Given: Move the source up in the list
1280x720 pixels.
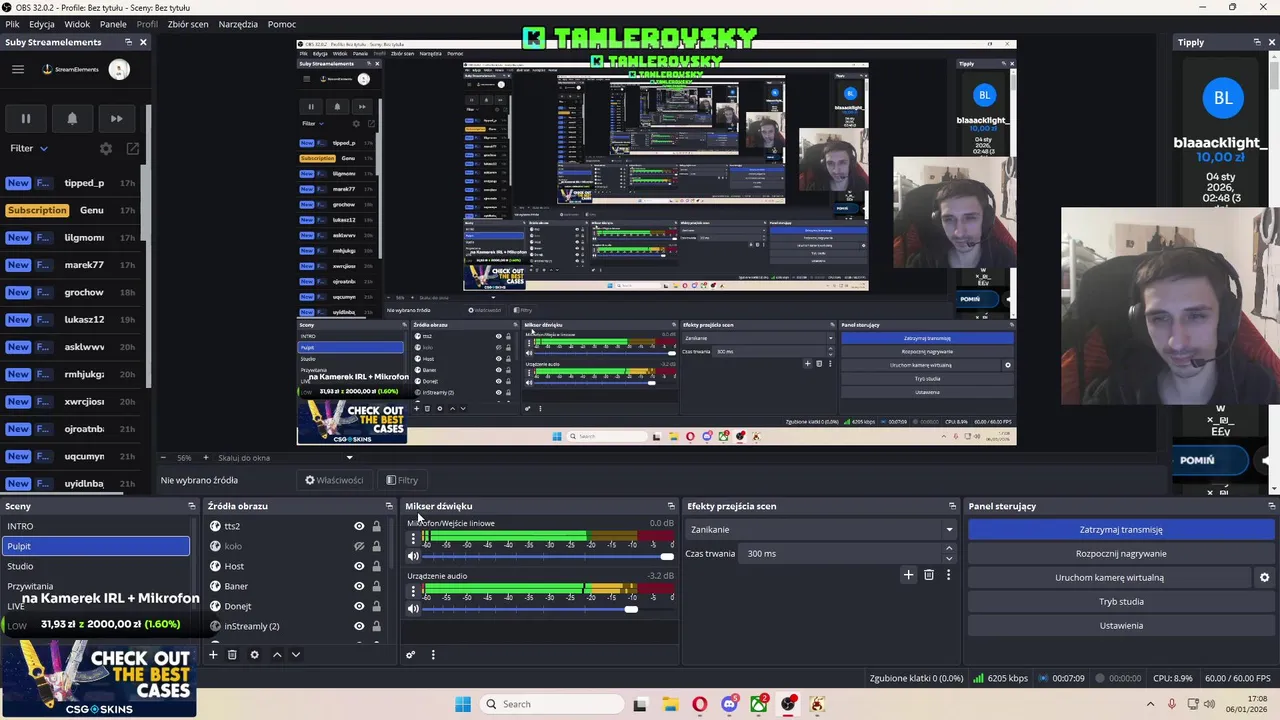Looking at the screenshot, I should tap(277, 655).
